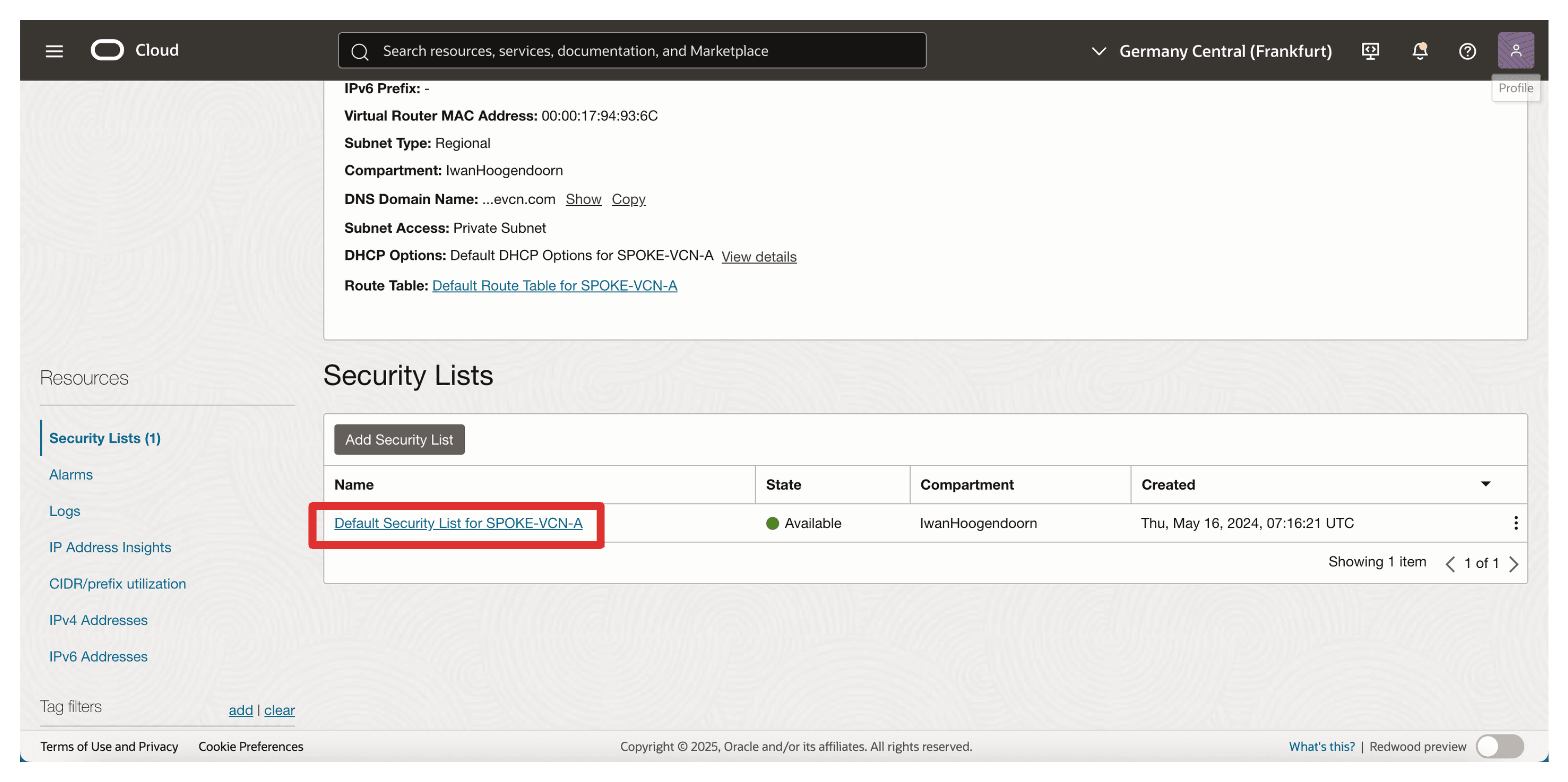Viewport: 1568px width, 782px height.
Task: Go to next page of security lists
Action: coord(1513,564)
